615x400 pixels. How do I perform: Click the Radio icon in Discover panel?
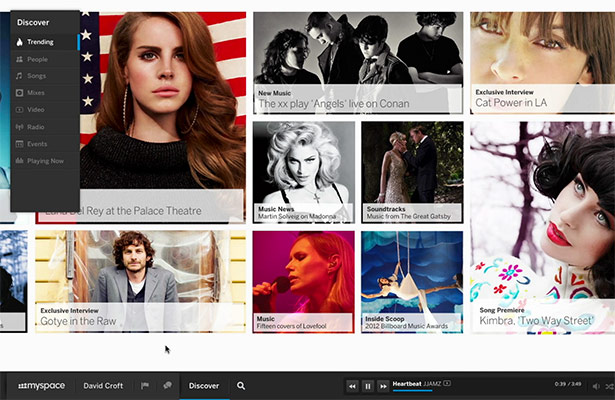tap(19, 127)
